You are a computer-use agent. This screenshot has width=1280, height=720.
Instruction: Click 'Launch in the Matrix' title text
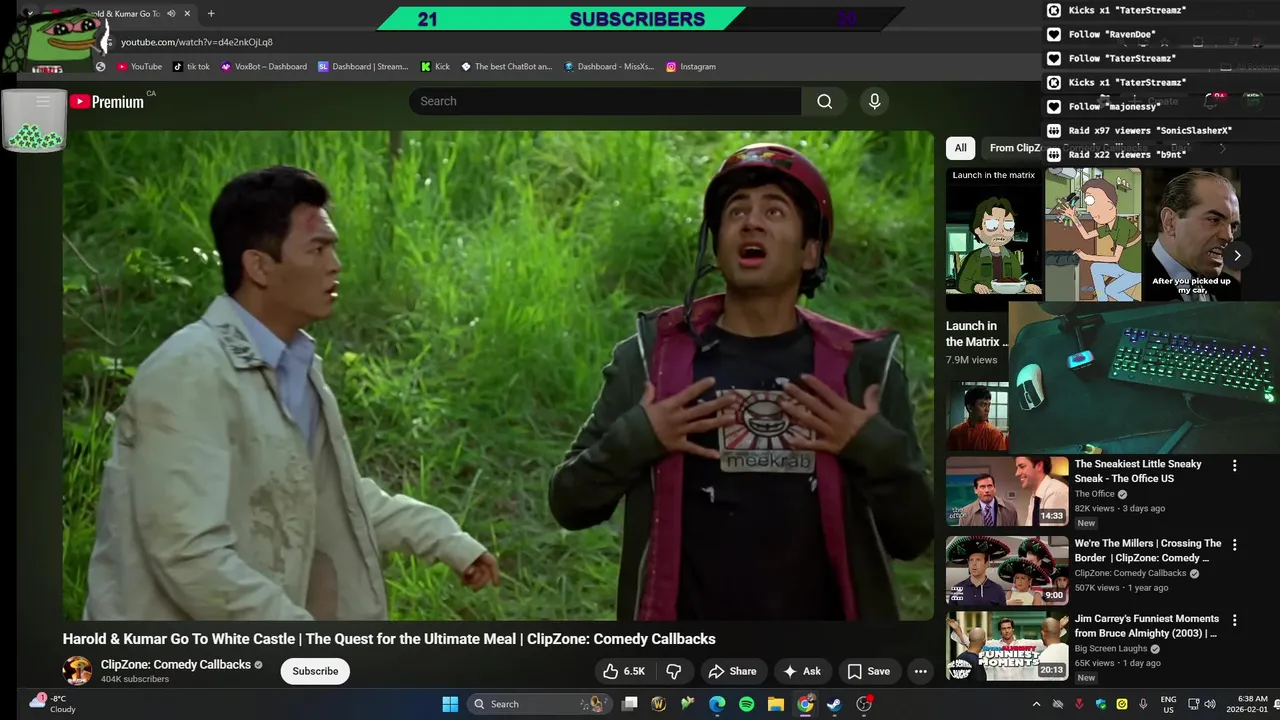click(977, 334)
